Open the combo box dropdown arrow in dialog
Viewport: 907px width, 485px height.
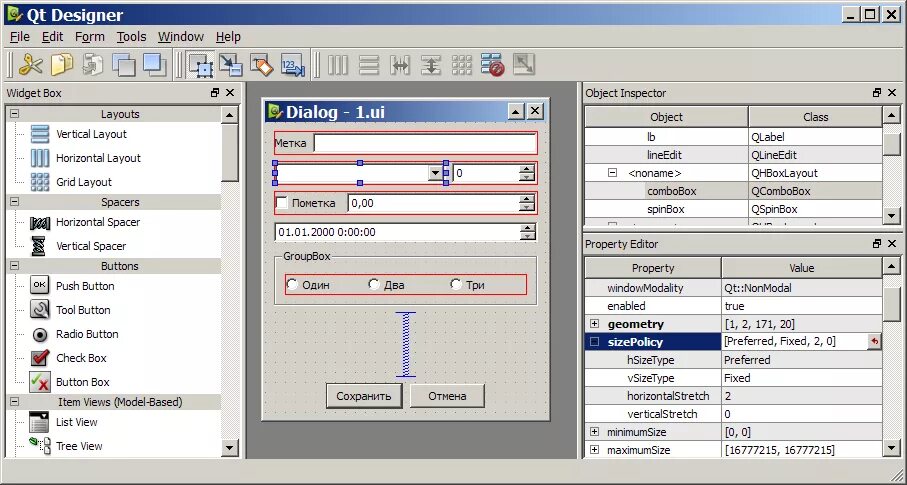point(435,173)
